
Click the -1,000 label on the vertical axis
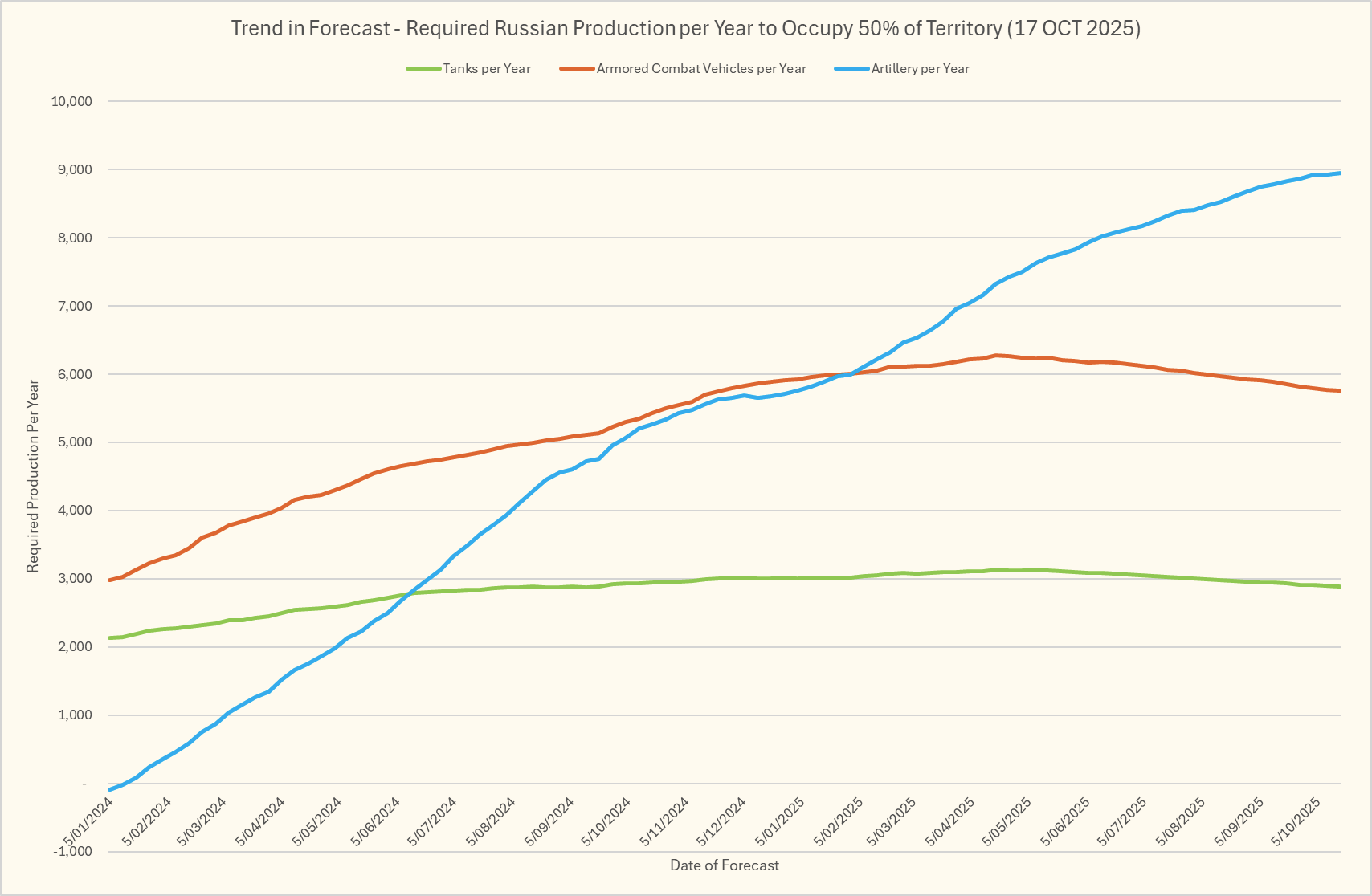(74, 852)
